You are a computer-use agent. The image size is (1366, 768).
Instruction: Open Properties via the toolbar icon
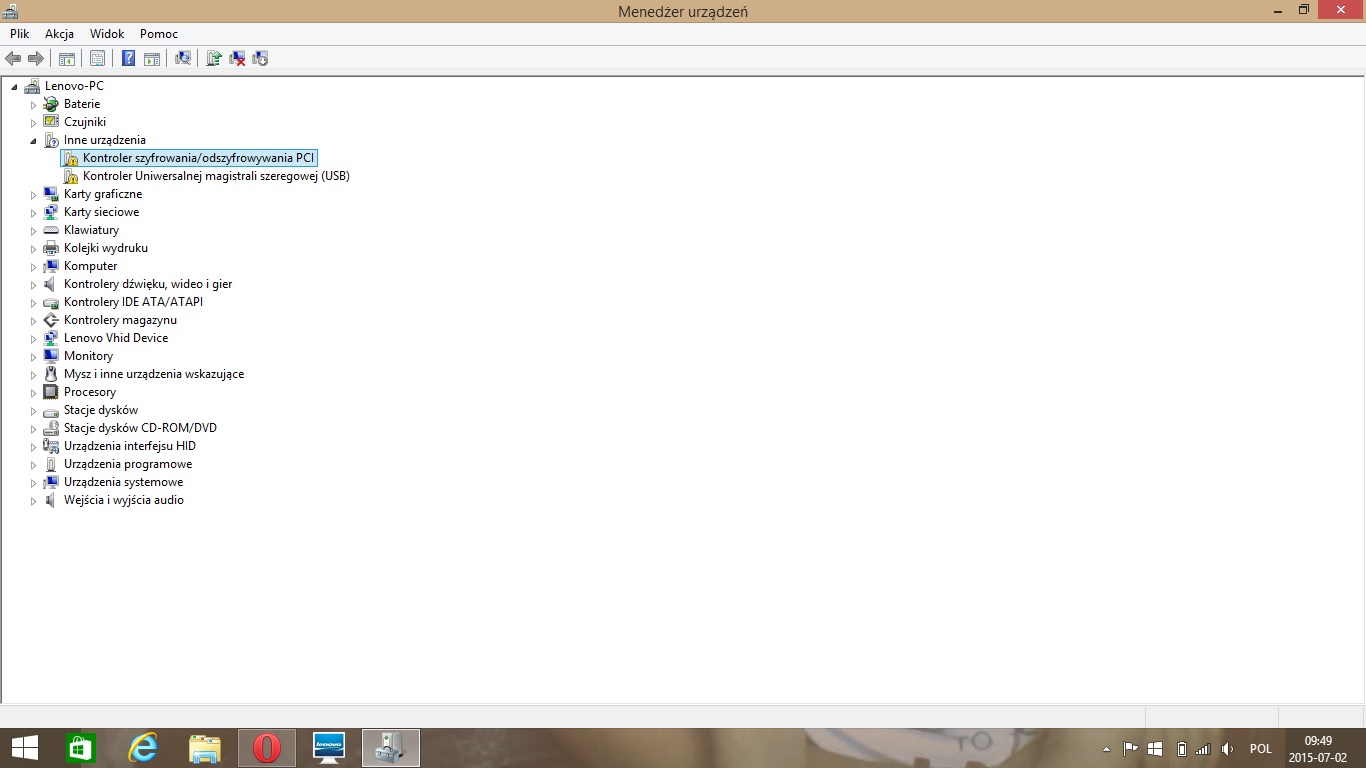(x=97, y=58)
